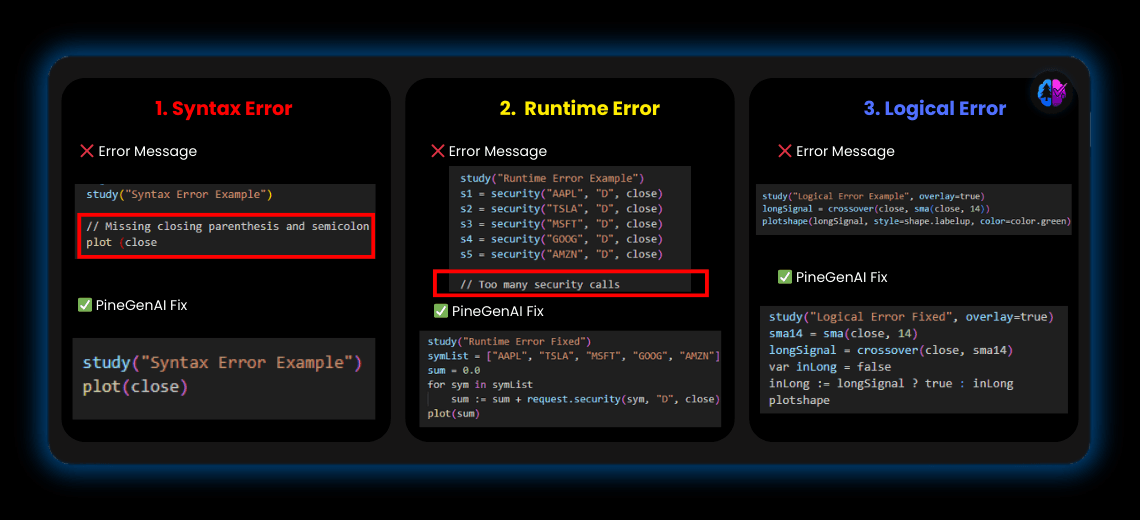1140x520 pixels.
Task: Click the s2 = security("TSLA") line
Action: click(561, 209)
